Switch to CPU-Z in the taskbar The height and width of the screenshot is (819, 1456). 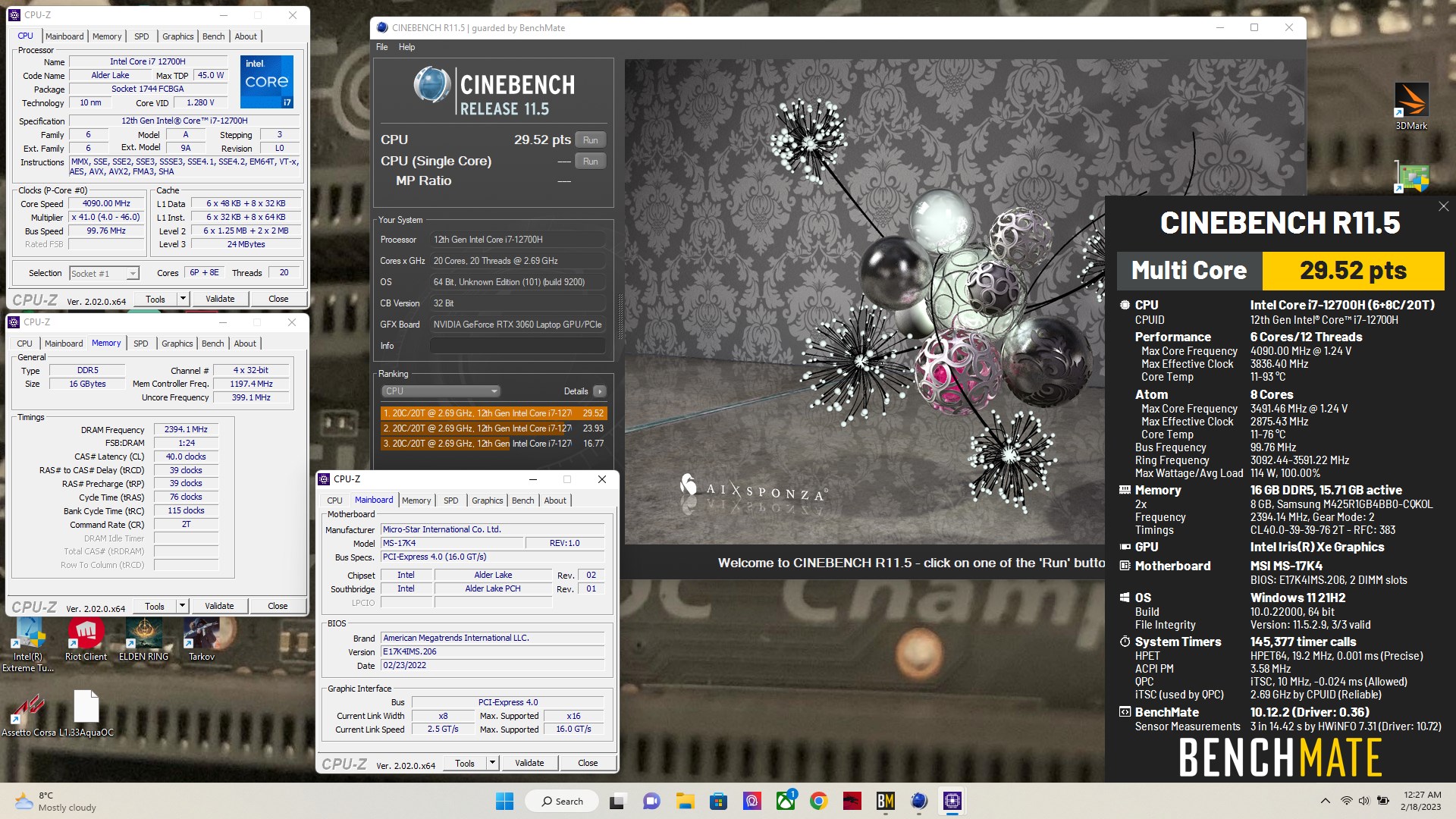952,801
